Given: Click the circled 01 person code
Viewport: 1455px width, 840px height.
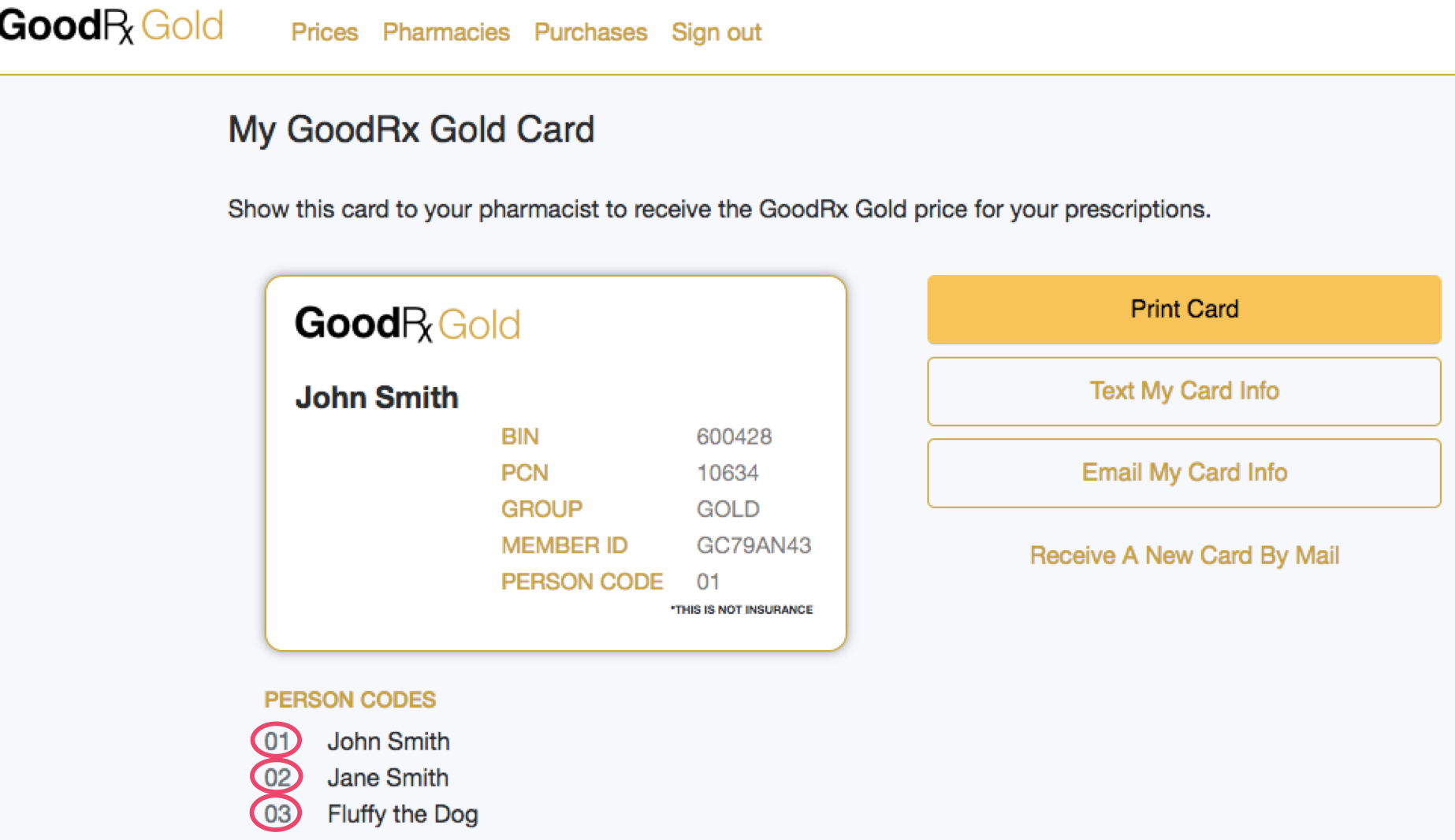Looking at the screenshot, I should [277, 741].
